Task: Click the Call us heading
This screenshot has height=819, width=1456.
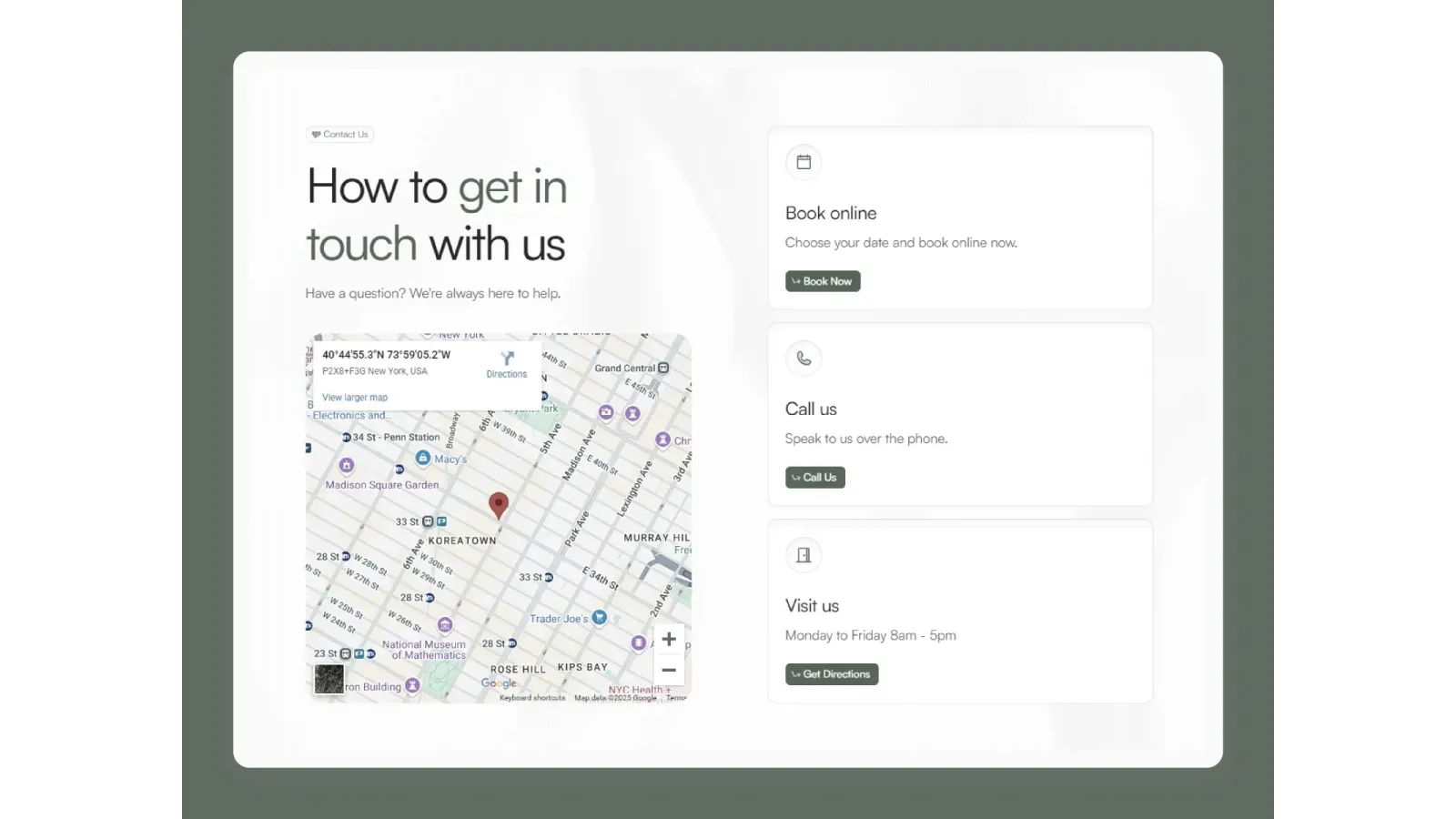Action: point(811,409)
